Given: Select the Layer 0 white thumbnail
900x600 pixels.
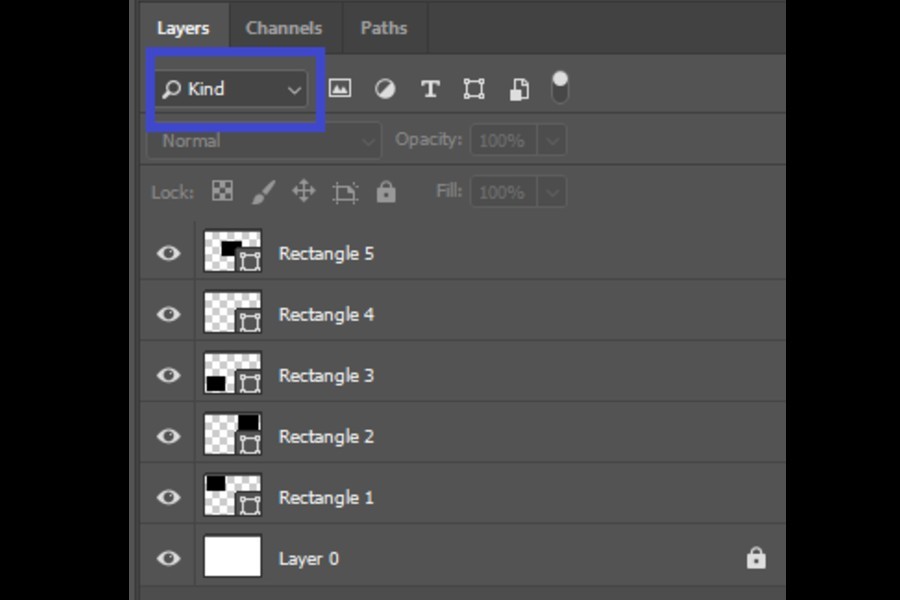Looking at the screenshot, I should click(232, 556).
